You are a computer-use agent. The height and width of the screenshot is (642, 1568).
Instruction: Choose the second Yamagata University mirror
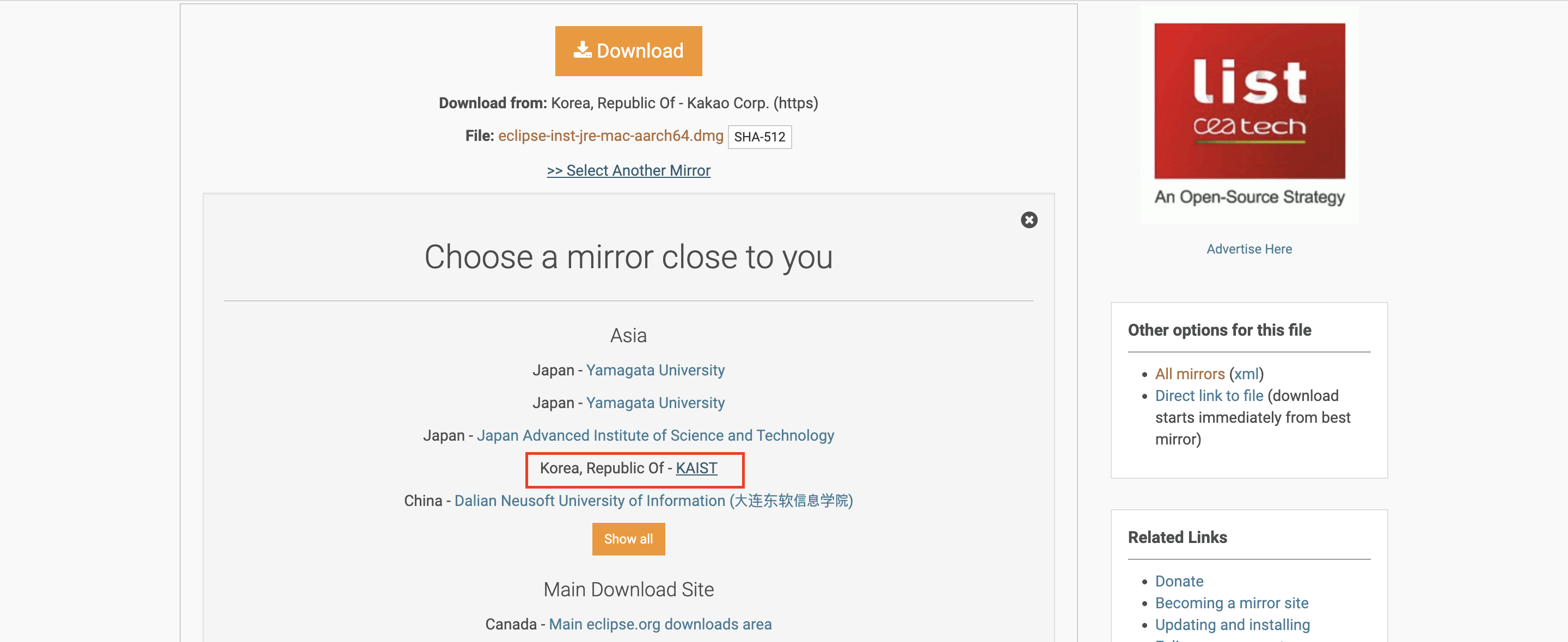tap(655, 403)
